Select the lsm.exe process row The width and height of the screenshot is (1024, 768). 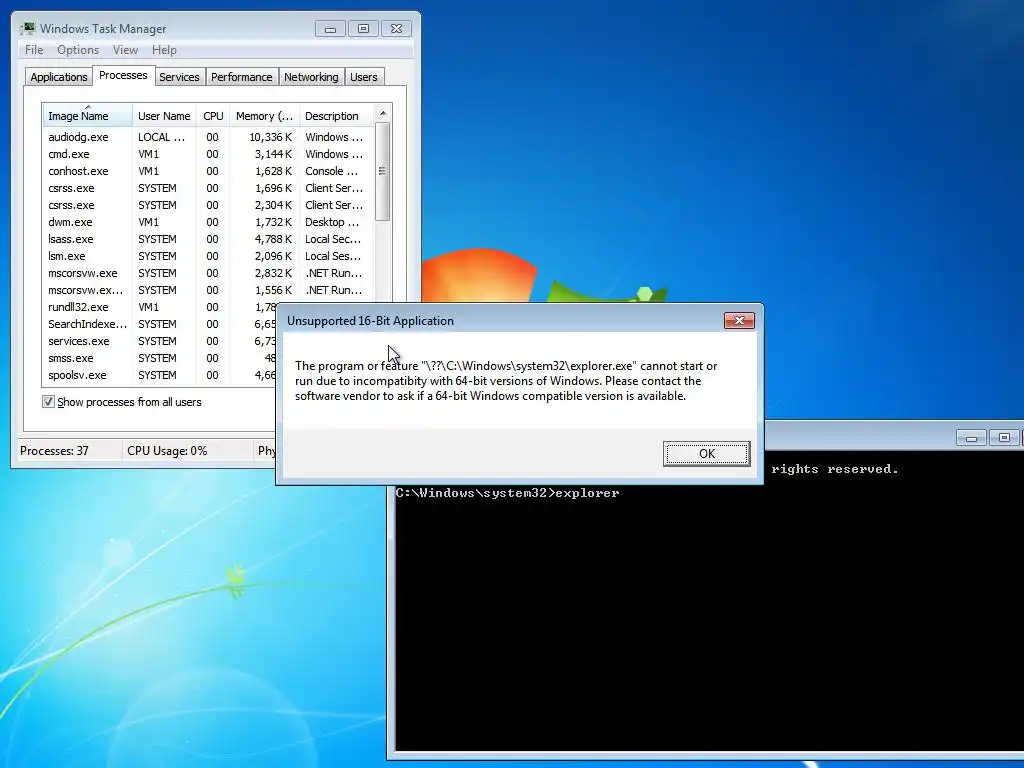[208, 256]
